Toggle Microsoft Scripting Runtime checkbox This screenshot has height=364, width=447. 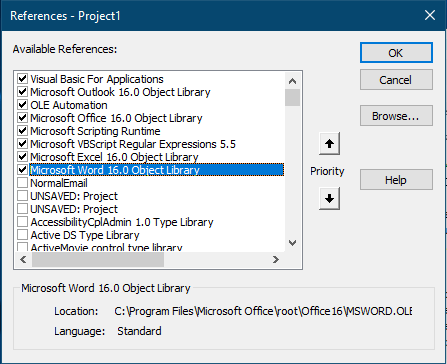click(x=22, y=131)
